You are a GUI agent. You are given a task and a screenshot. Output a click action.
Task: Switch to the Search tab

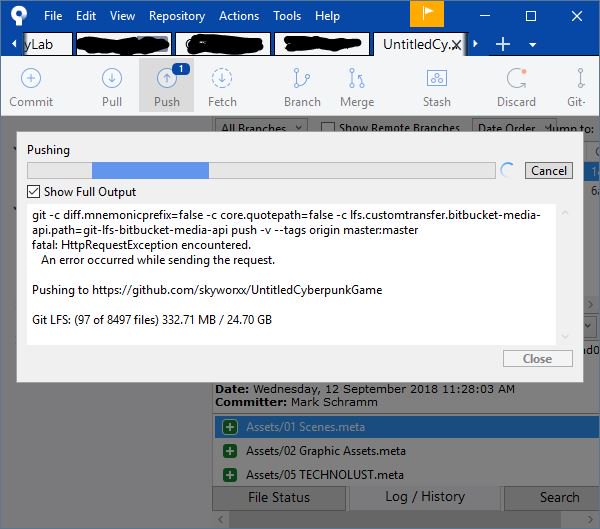click(x=552, y=497)
